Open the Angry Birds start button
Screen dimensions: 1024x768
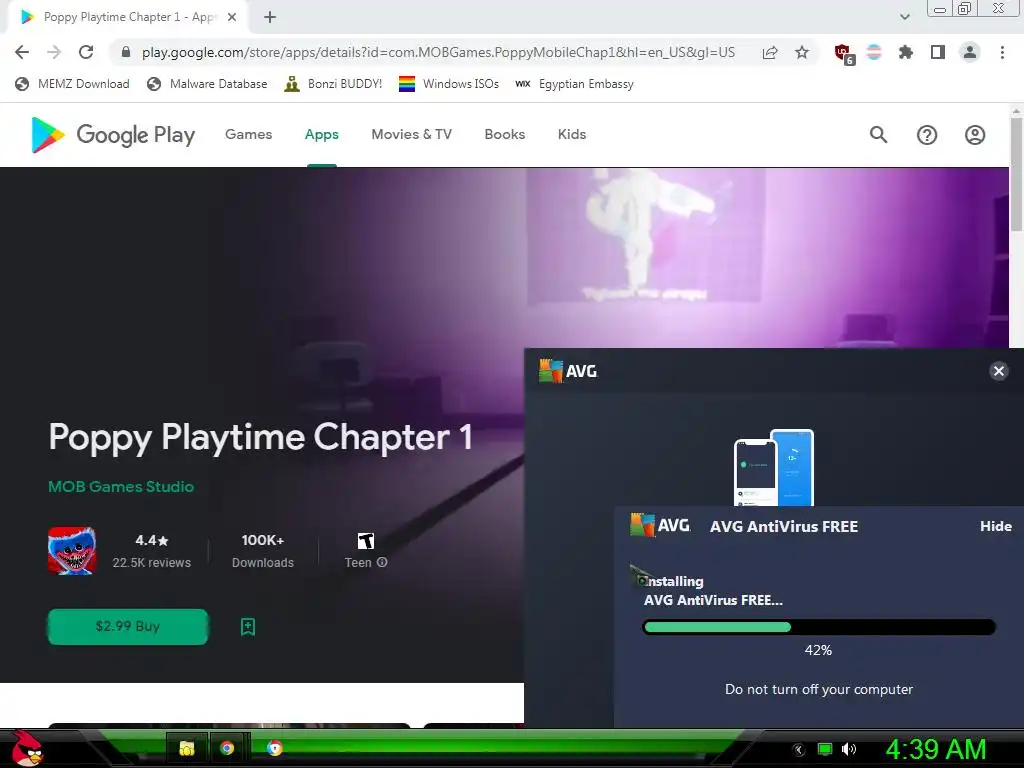[x=27, y=748]
